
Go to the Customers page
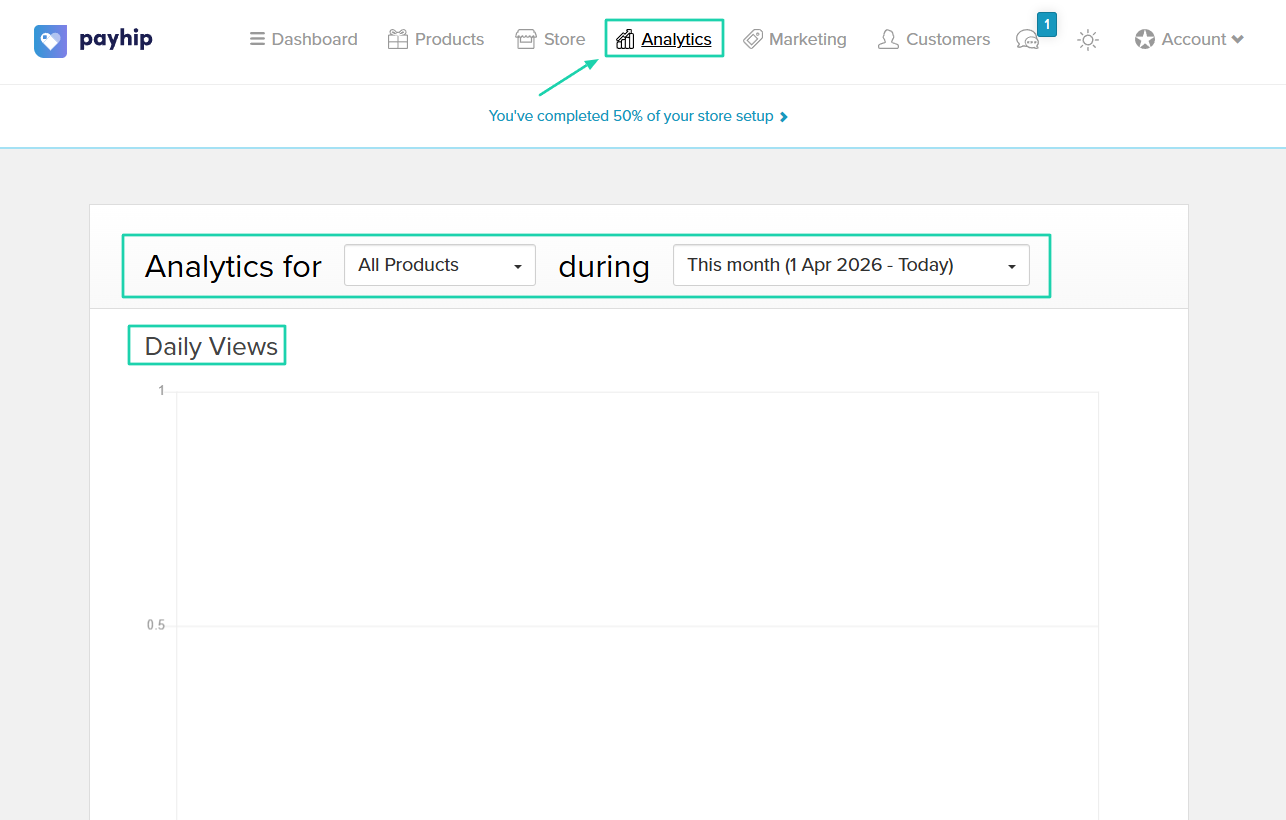tap(934, 39)
